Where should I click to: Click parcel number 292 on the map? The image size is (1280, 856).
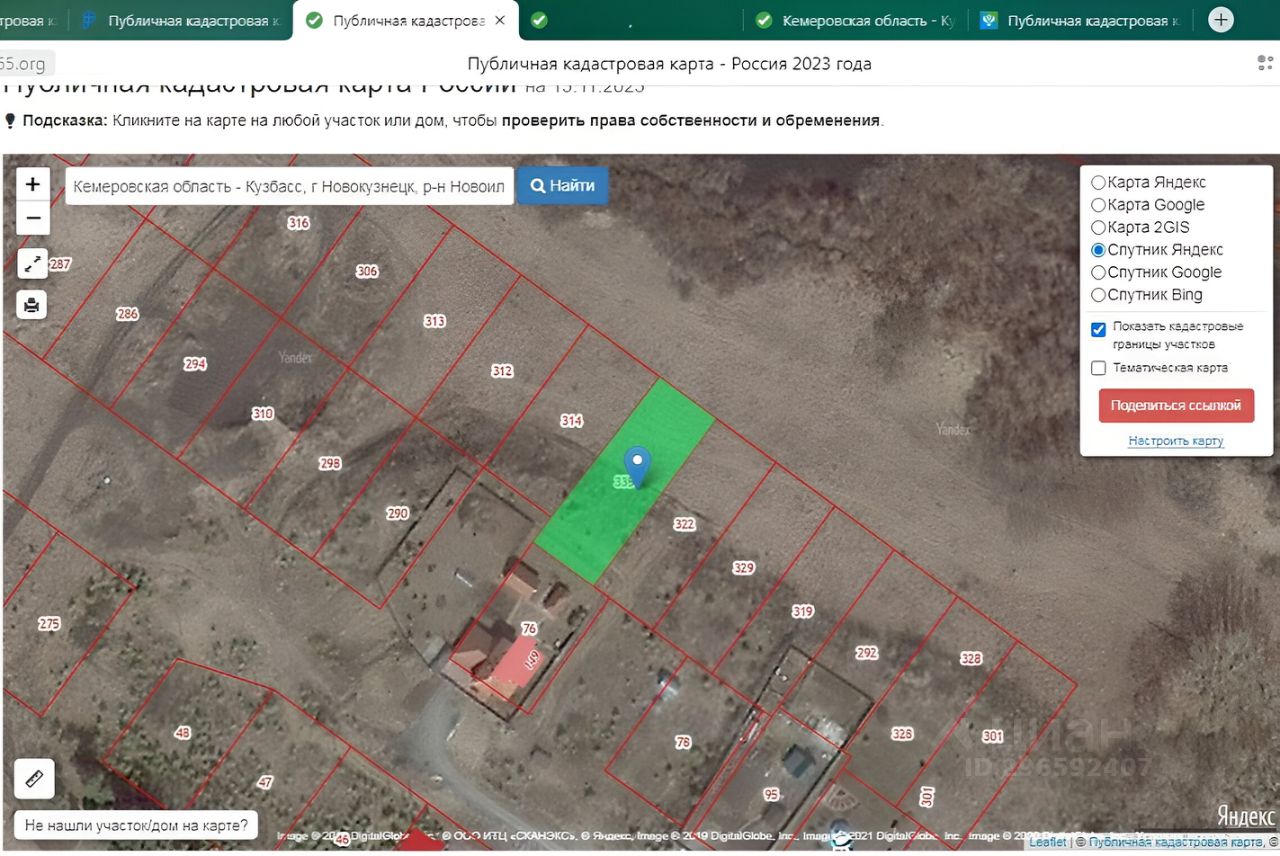[x=866, y=653]
